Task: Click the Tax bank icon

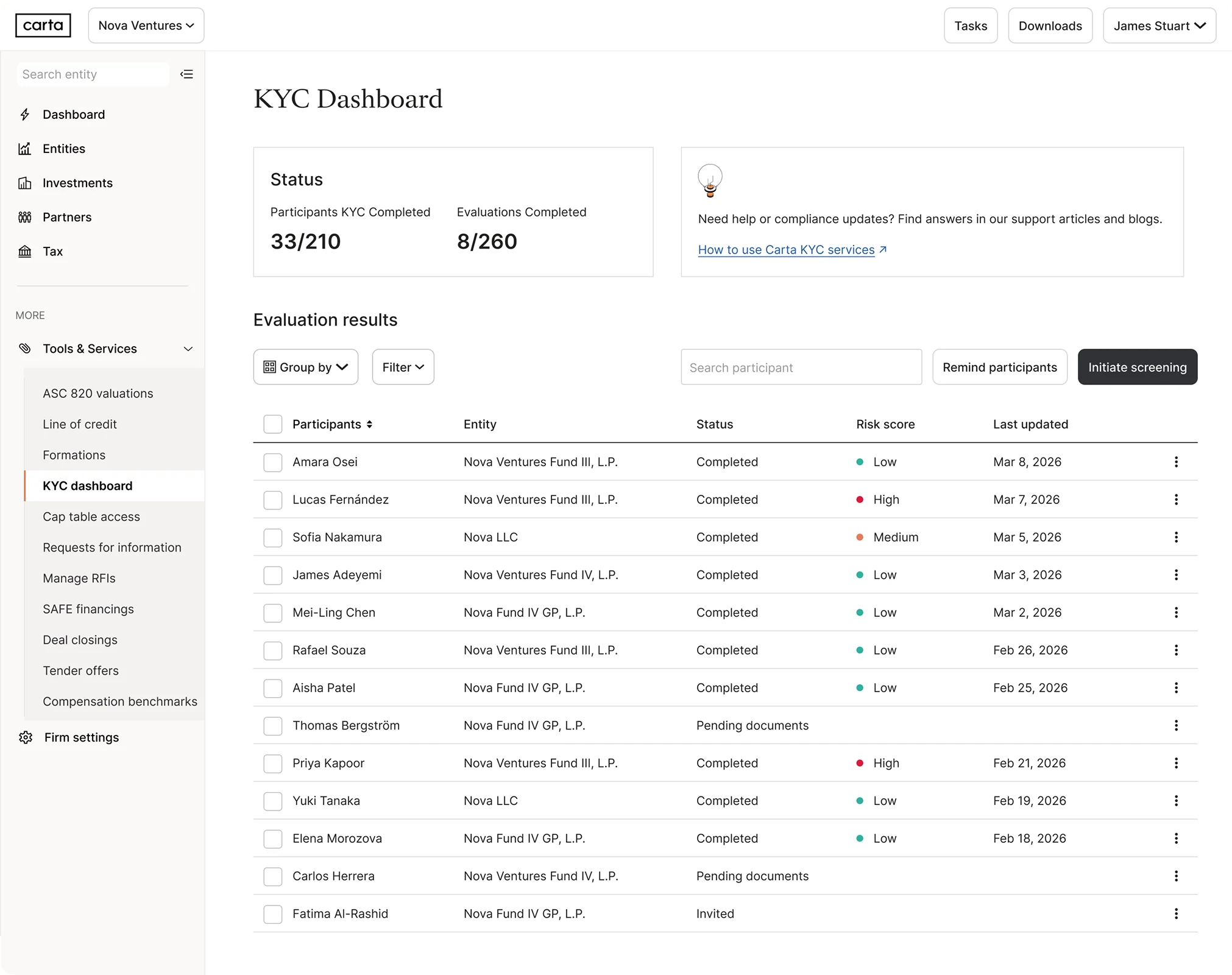Action: (25, 251)
